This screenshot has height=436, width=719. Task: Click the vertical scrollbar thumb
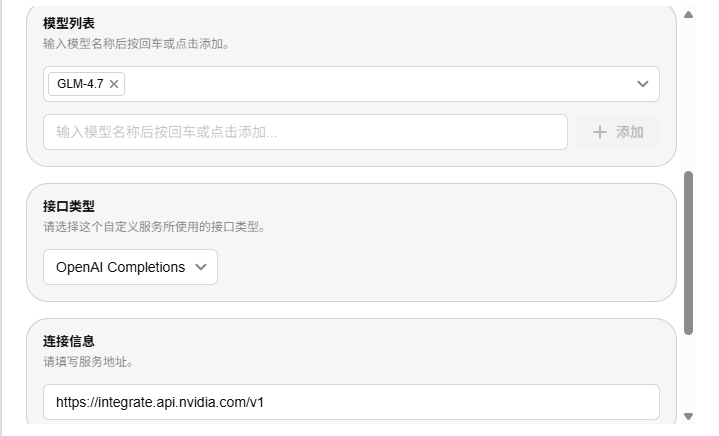coord(688,252)
